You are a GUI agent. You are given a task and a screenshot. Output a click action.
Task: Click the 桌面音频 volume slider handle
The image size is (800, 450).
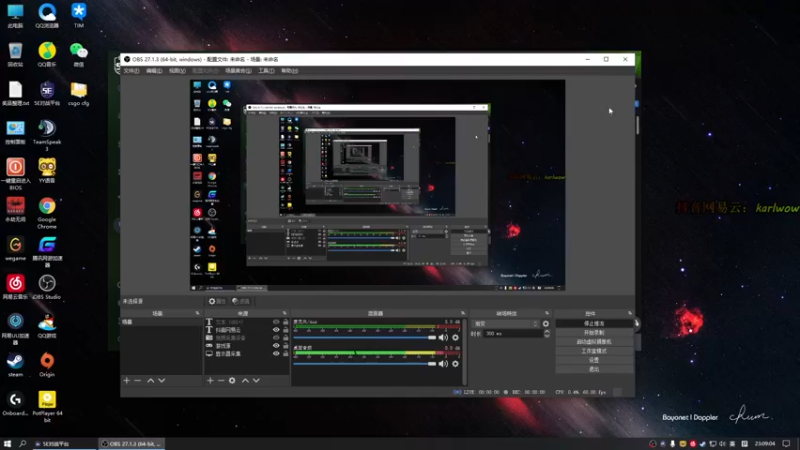point(432,364)
